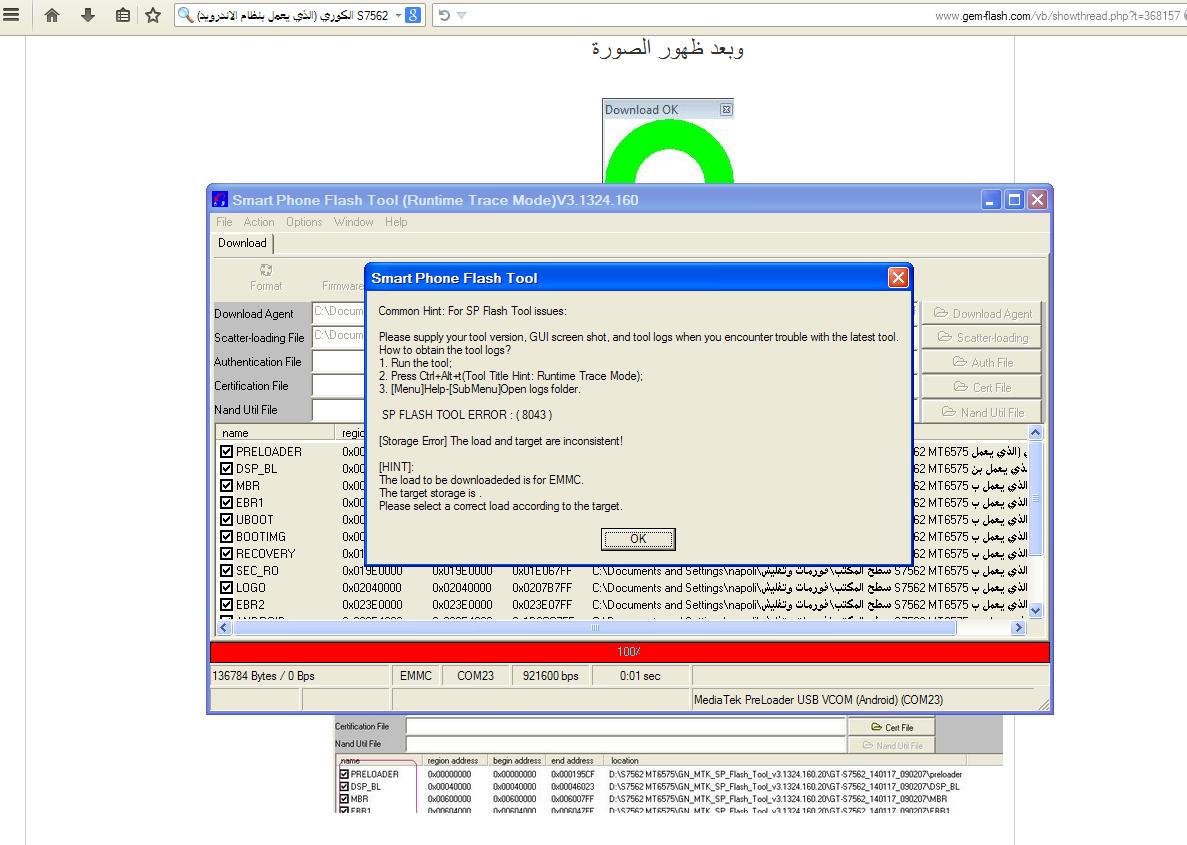1187x845 pixels.
Task: Toggle the LOGO checkbox
Action: coord(226,588)
